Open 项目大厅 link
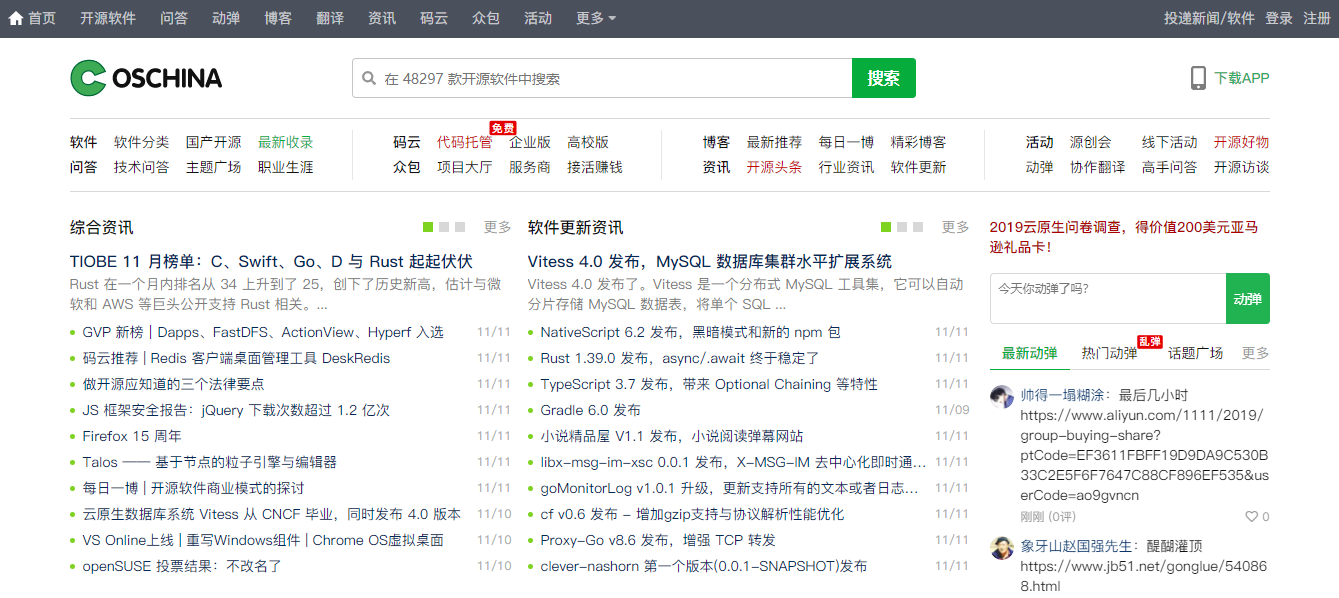The width and height of the screenshot is (1339, 598). (x=465, y=167)
